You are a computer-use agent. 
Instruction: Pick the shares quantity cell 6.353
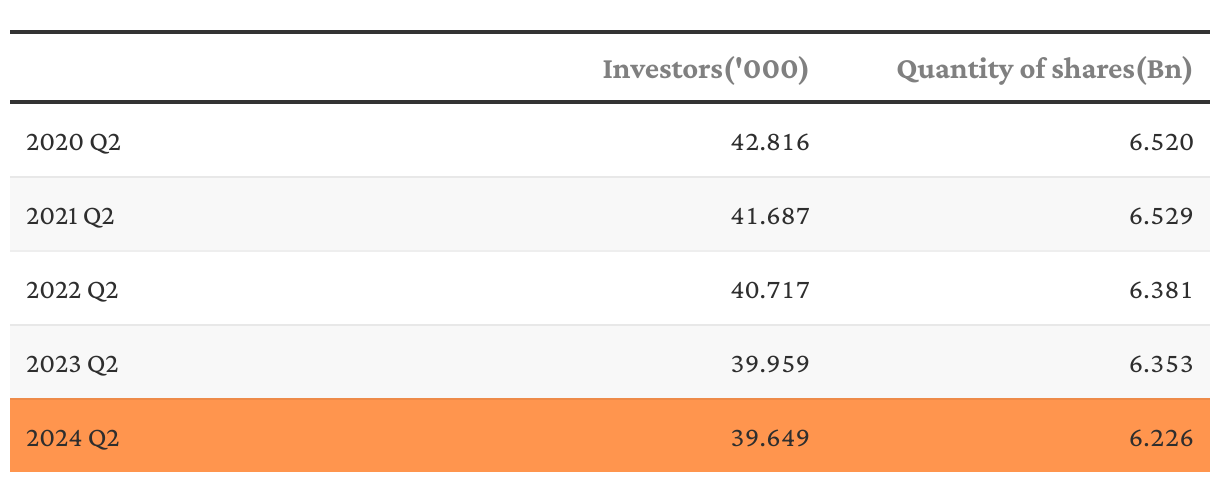(x=1161, y=365)
